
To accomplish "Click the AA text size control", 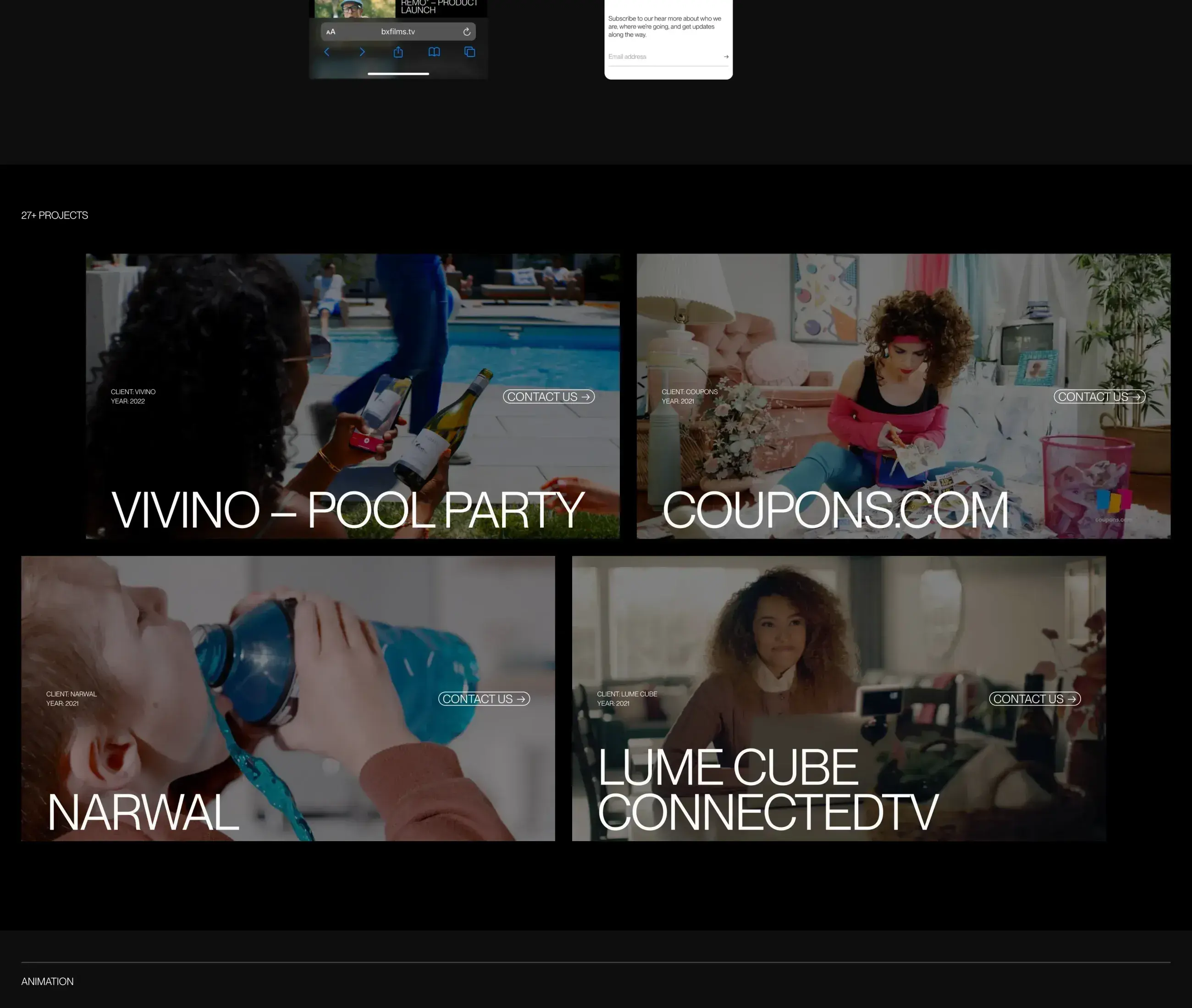I will click(331, 32).
